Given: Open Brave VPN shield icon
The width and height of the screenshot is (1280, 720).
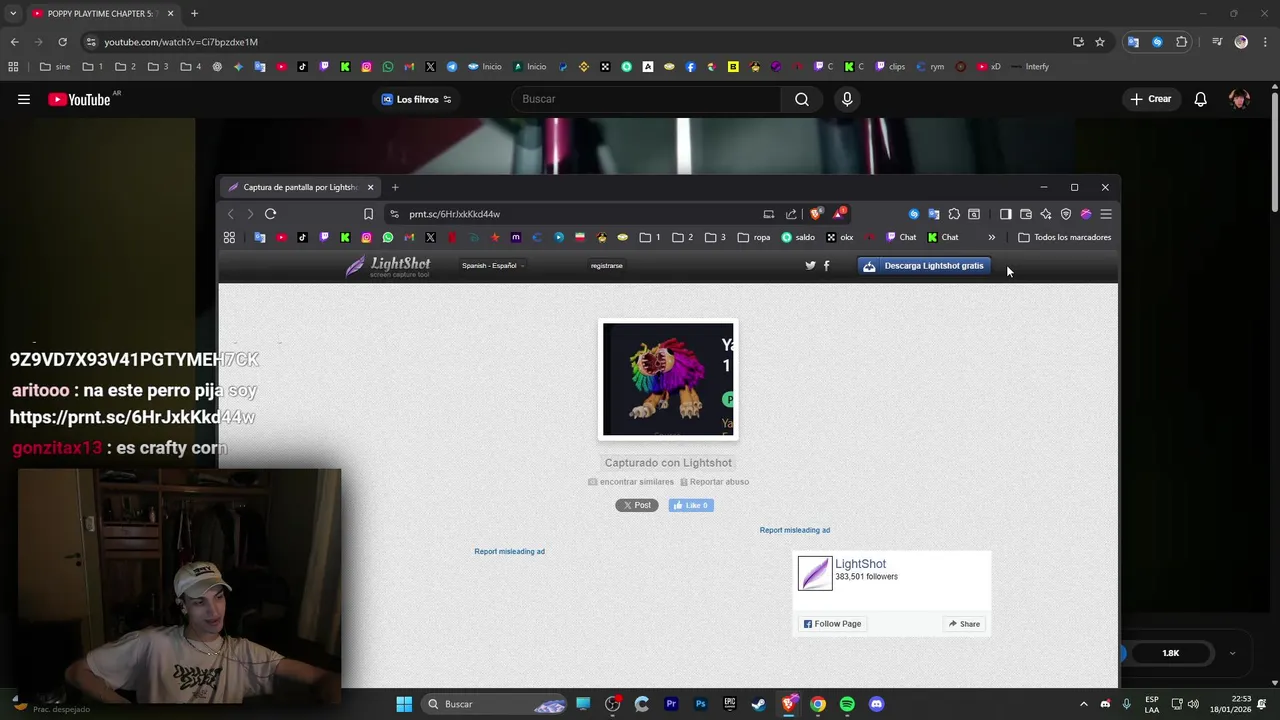Looking at the screenshot, I should pos(1066,214).
